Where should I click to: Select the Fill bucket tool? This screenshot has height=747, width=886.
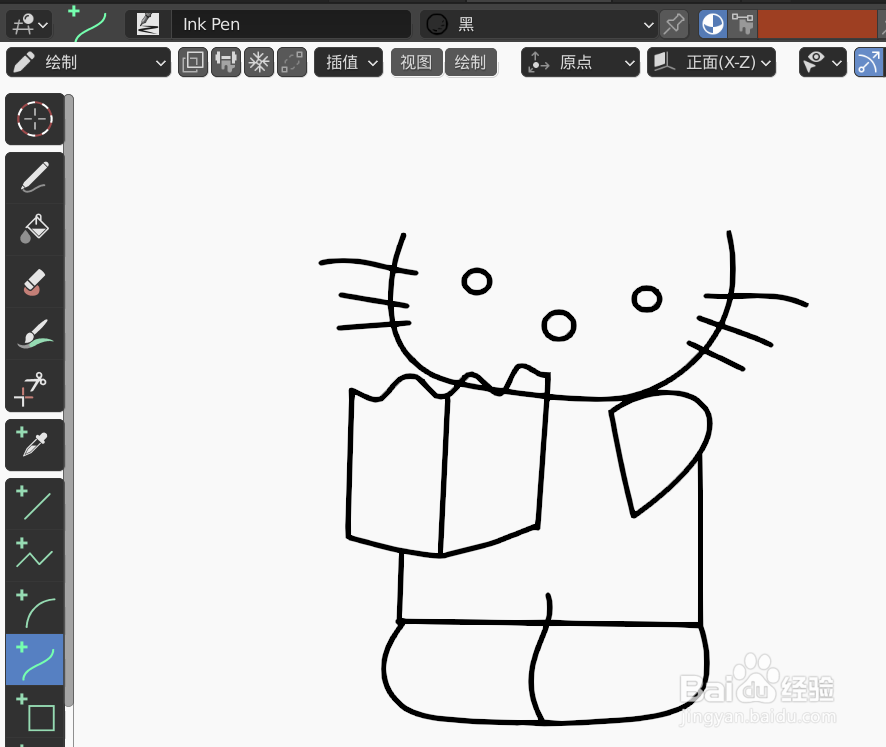point(34,228)
